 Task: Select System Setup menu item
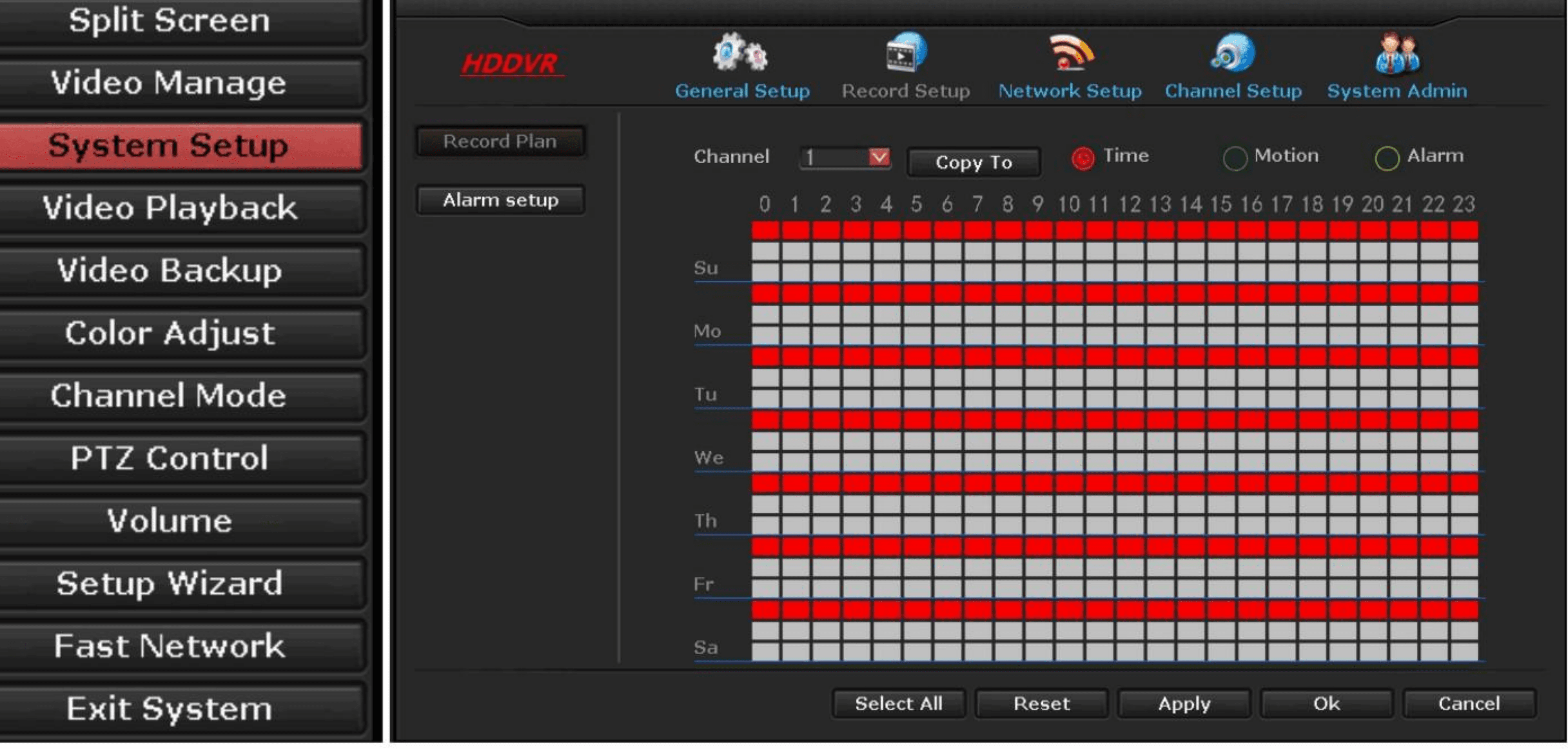181,146
